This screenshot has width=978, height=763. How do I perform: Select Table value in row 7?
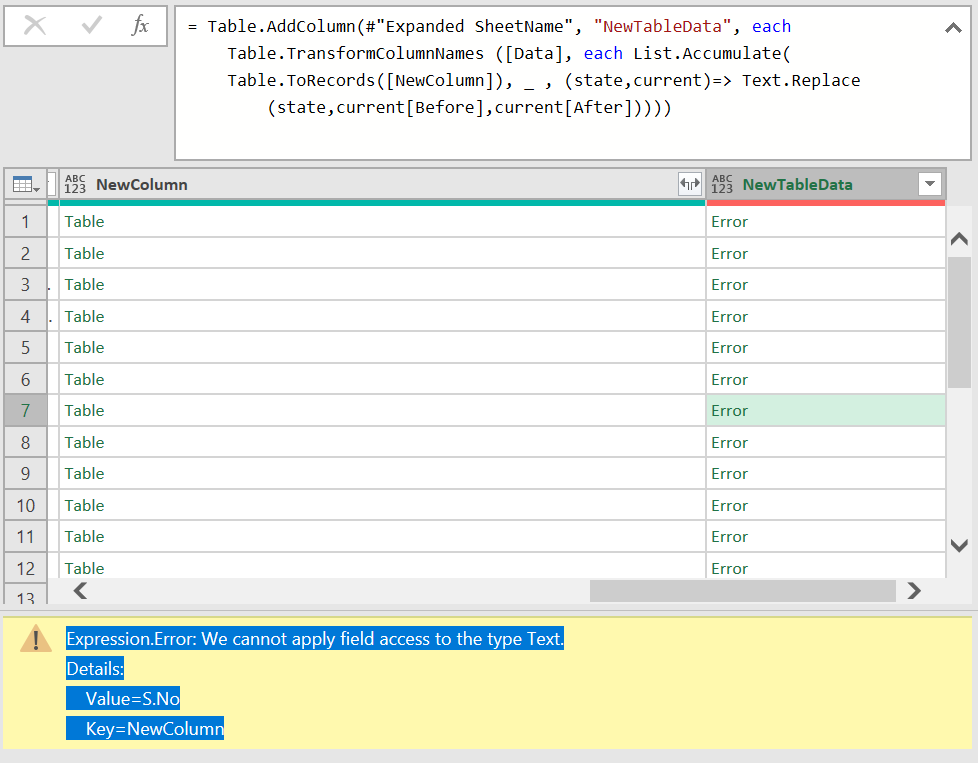[84, 411]
